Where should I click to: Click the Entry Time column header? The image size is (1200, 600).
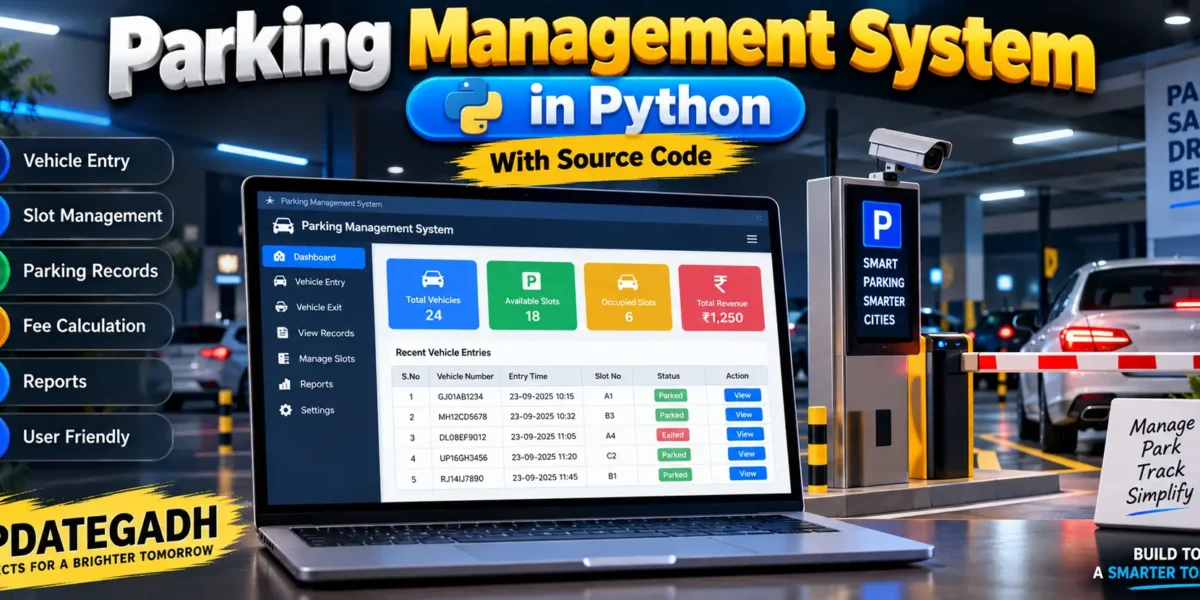tap(528, 376)
